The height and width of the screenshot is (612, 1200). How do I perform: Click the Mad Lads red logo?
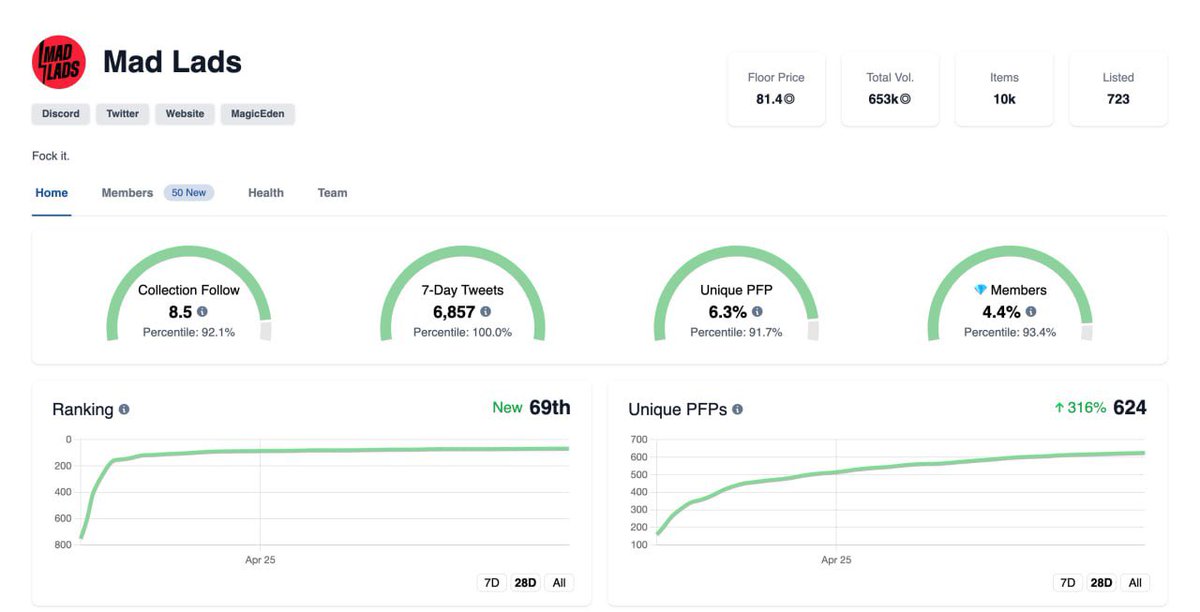pos(58,63)
